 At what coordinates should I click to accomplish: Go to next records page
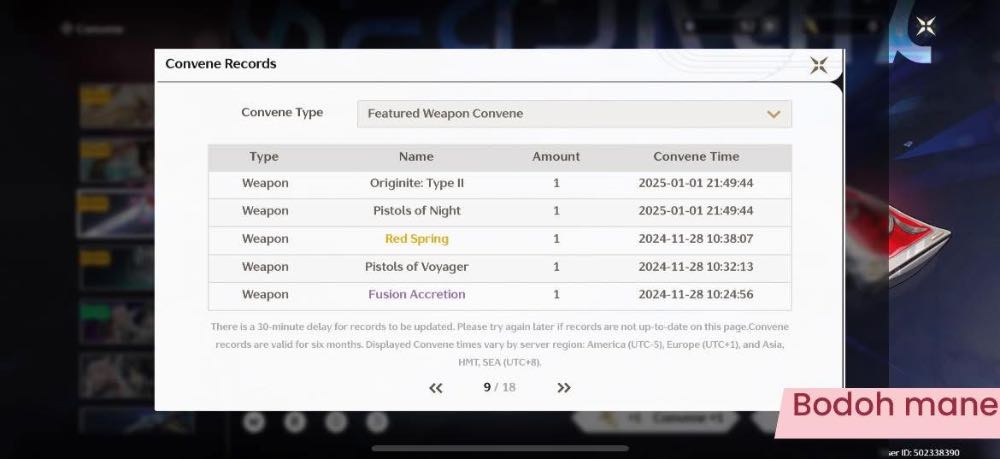click(564, 388)
